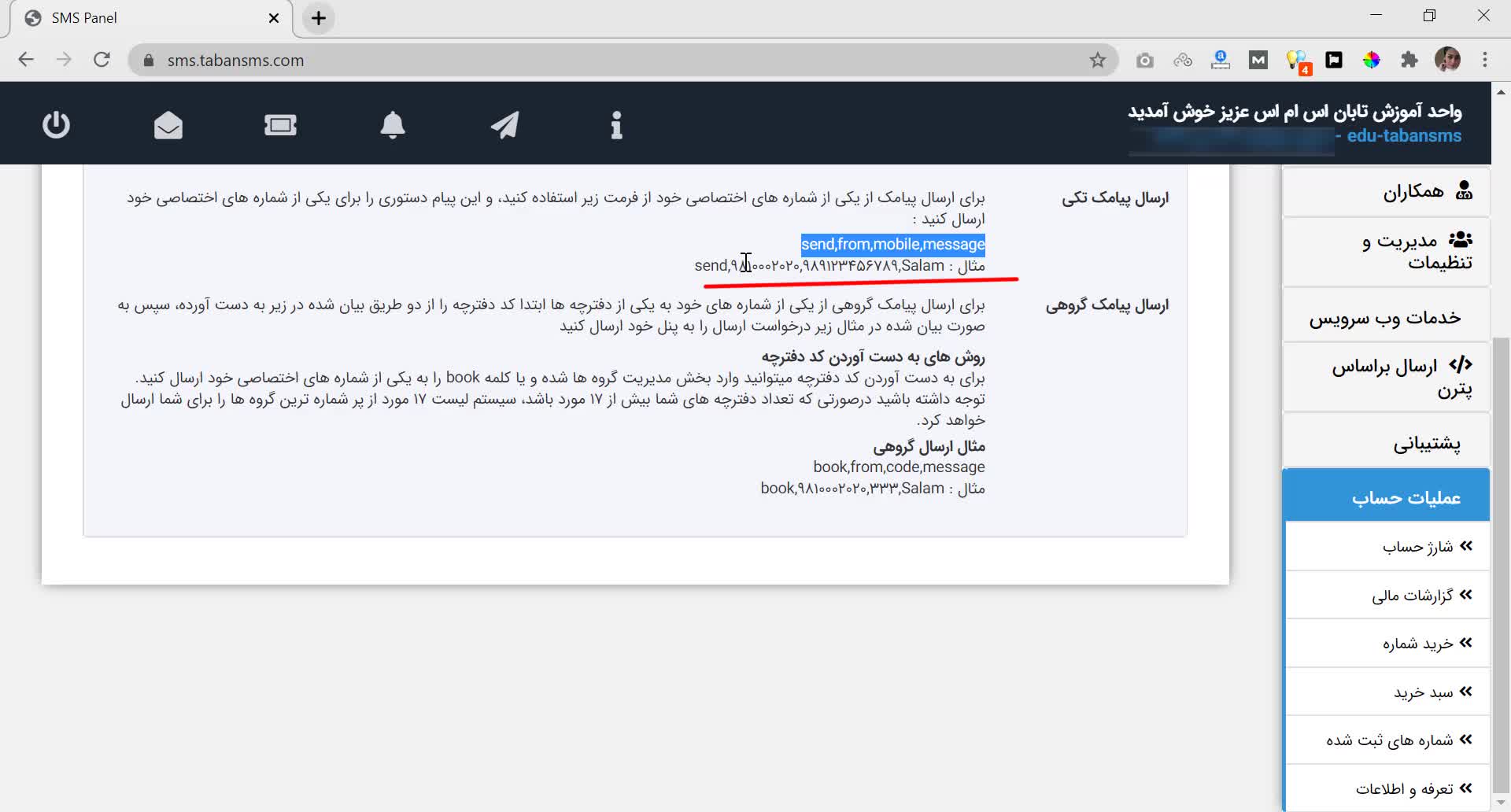Open the info icon in header
The height and width of the screenshot is (812, 1511).
pyautogui.click(x=616, y=125)
